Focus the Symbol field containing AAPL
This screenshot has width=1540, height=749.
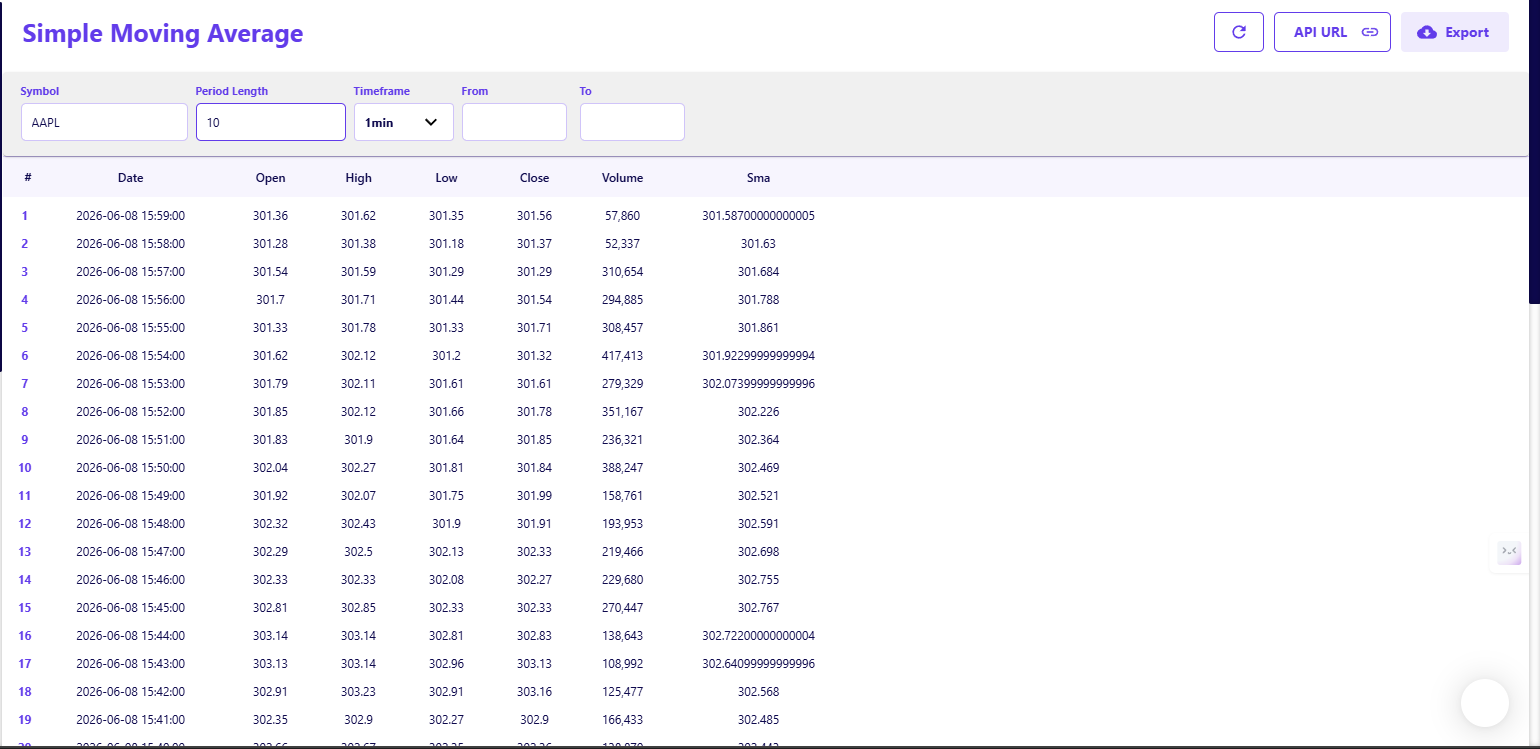(x=104, y=122)
